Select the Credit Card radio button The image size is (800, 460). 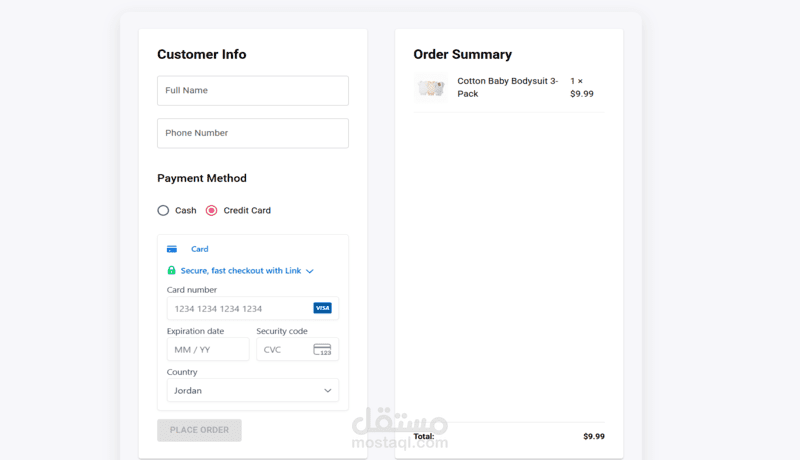pos(211,211)
